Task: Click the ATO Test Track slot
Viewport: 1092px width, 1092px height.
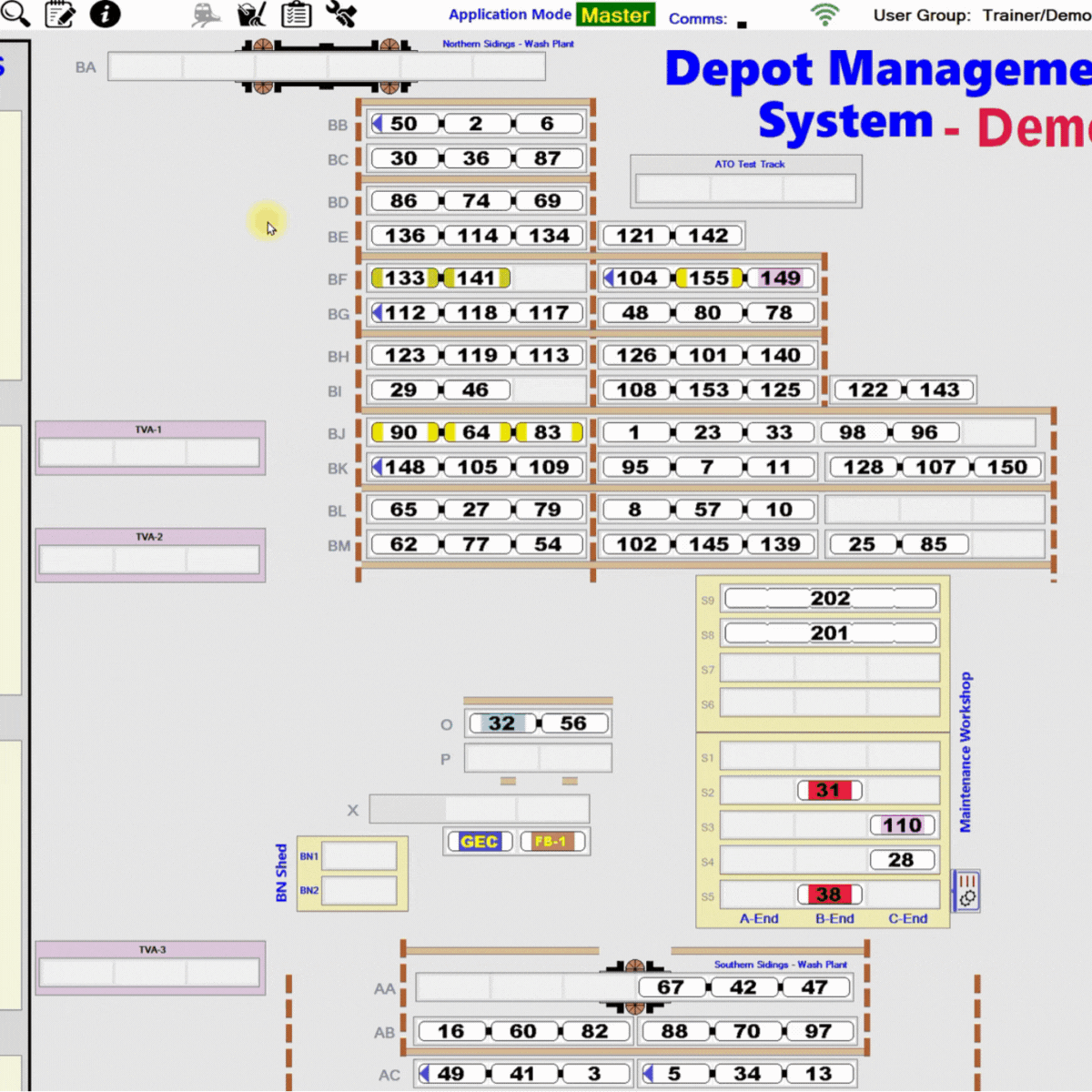Action: (746, 188)
